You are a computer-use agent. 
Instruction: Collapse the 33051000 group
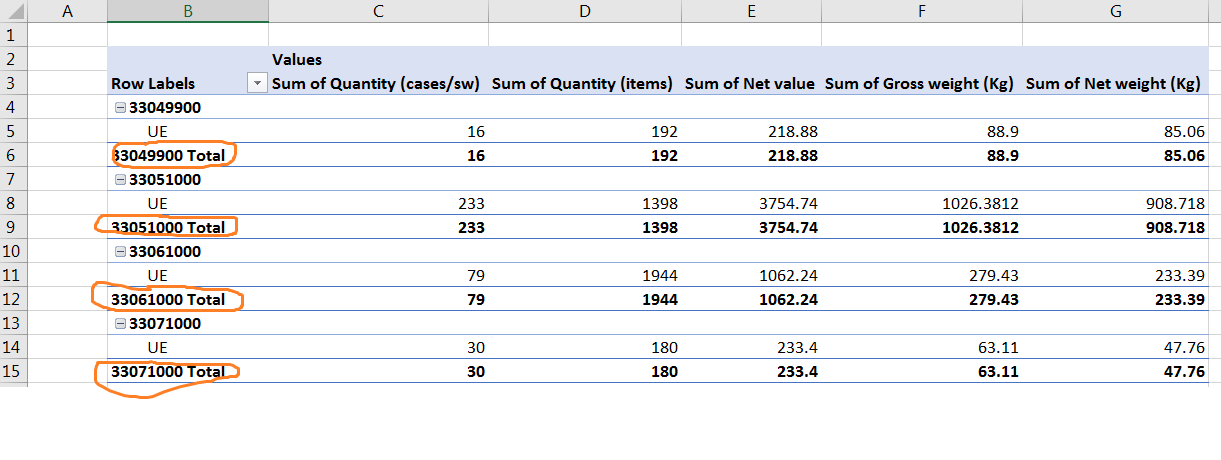[122, 180]
